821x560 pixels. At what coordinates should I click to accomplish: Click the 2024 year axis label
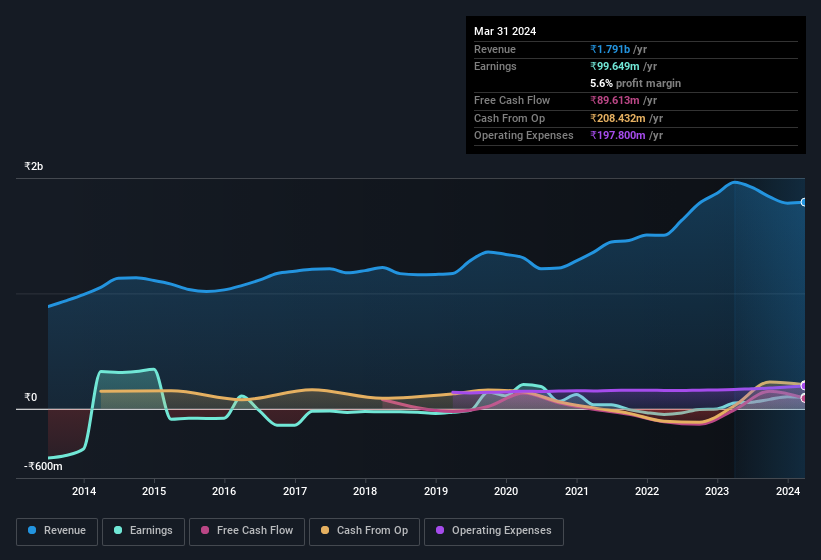[x=788, y=491]
